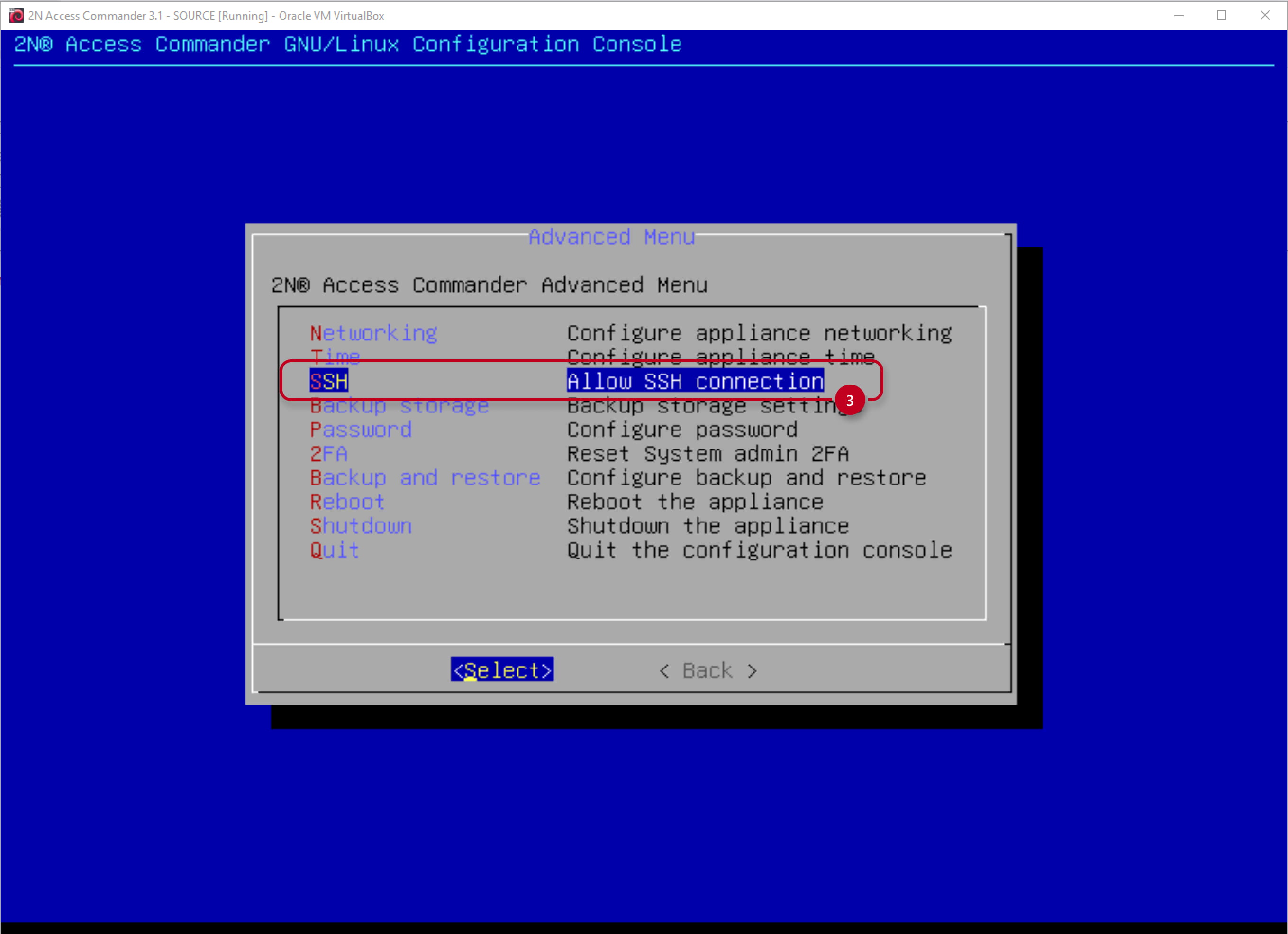Click 'Quit the configuration console' description
This screenshot has height=934, width=1288.
[759, 550]
